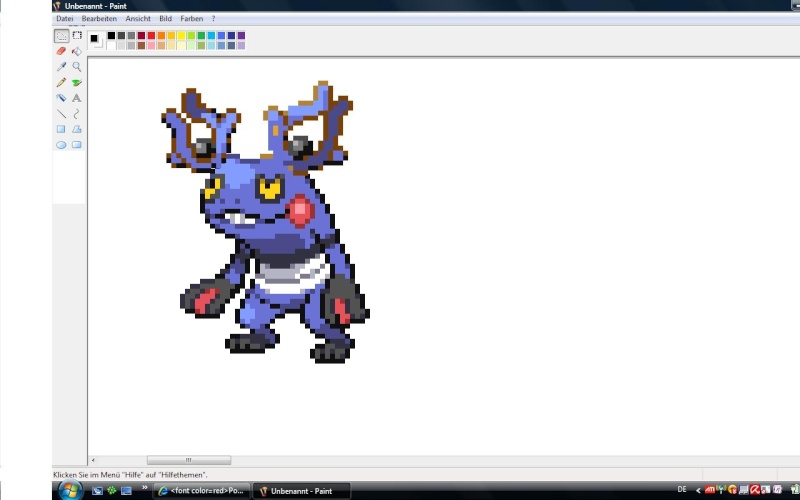Image resolution: width=800 pixels, height=500 pixels.
Task: Click the creature's yellow eye on canvas
Action: coord(270,188)
